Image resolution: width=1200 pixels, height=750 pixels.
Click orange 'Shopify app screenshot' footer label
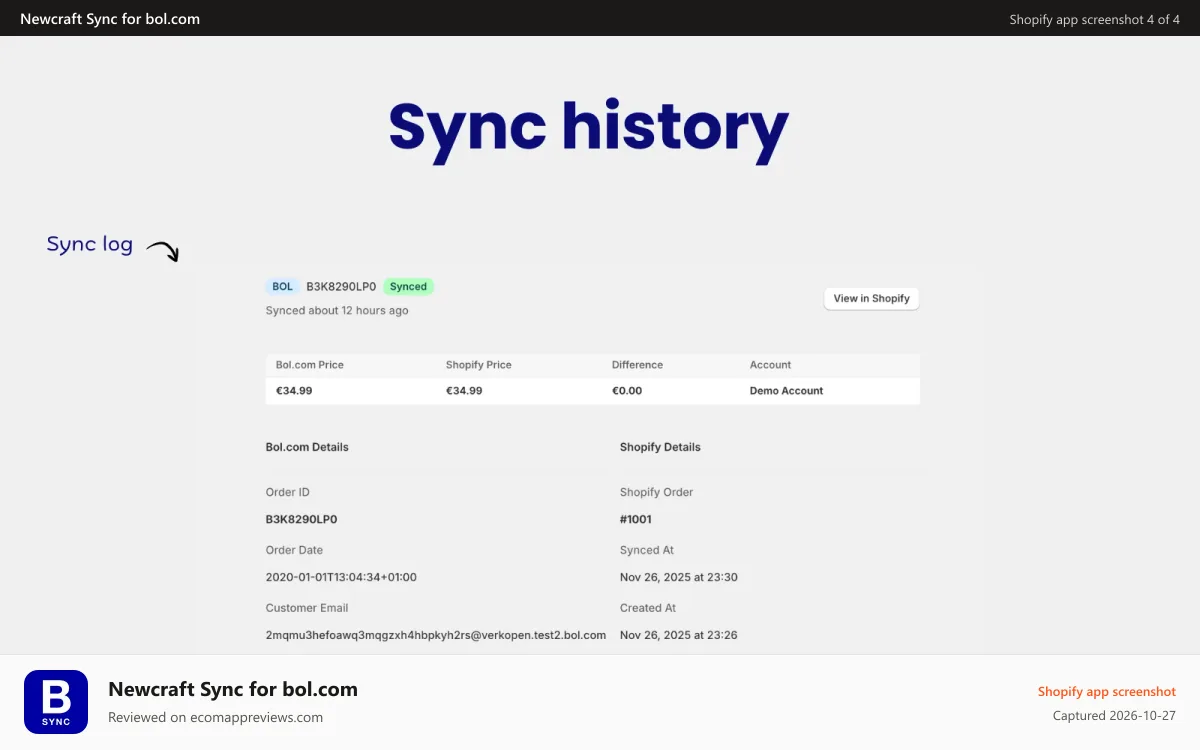pyautogui.click(x=1107, y=691)
